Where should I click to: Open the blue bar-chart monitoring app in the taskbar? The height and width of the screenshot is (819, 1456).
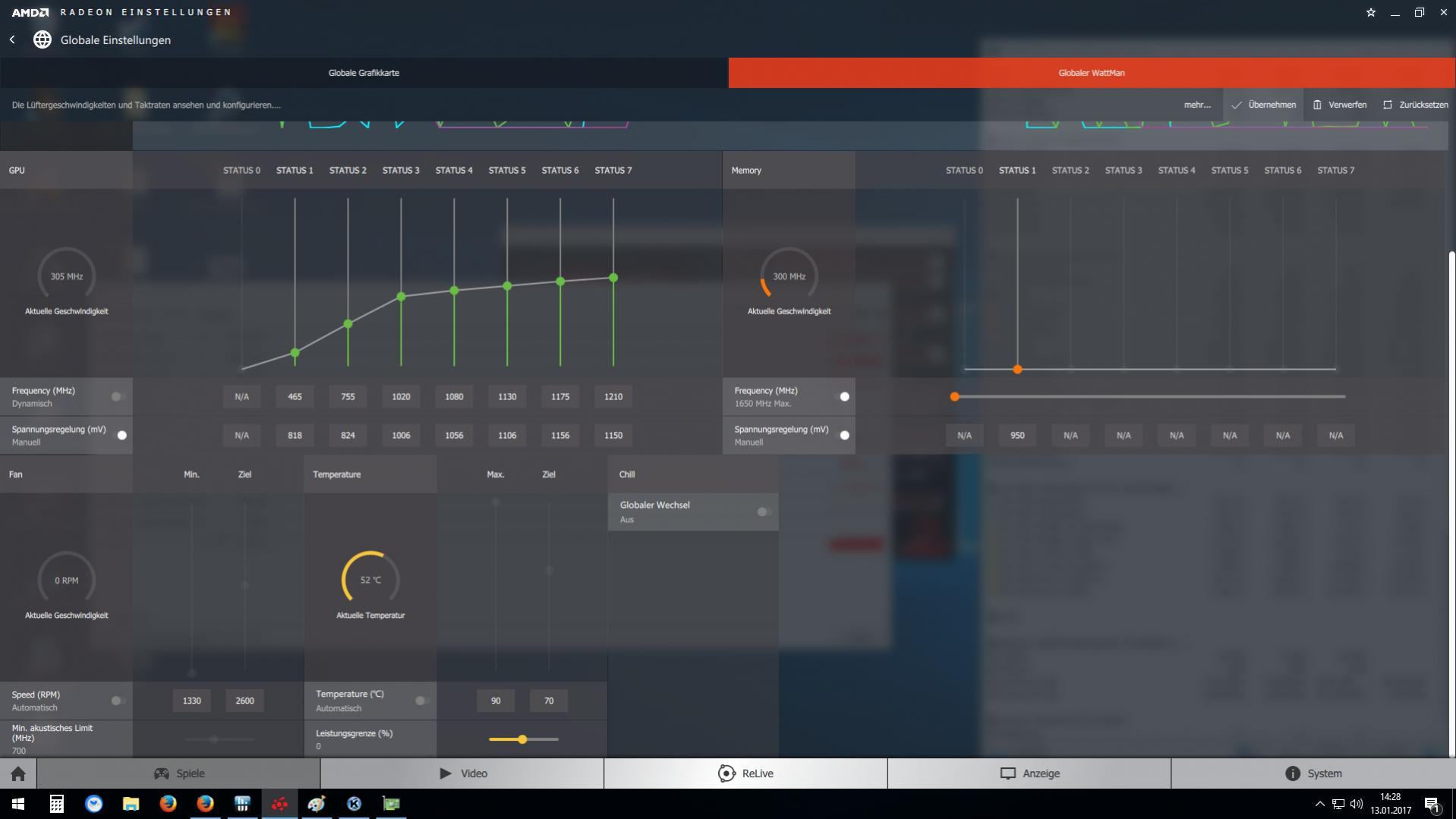[243, 804]
